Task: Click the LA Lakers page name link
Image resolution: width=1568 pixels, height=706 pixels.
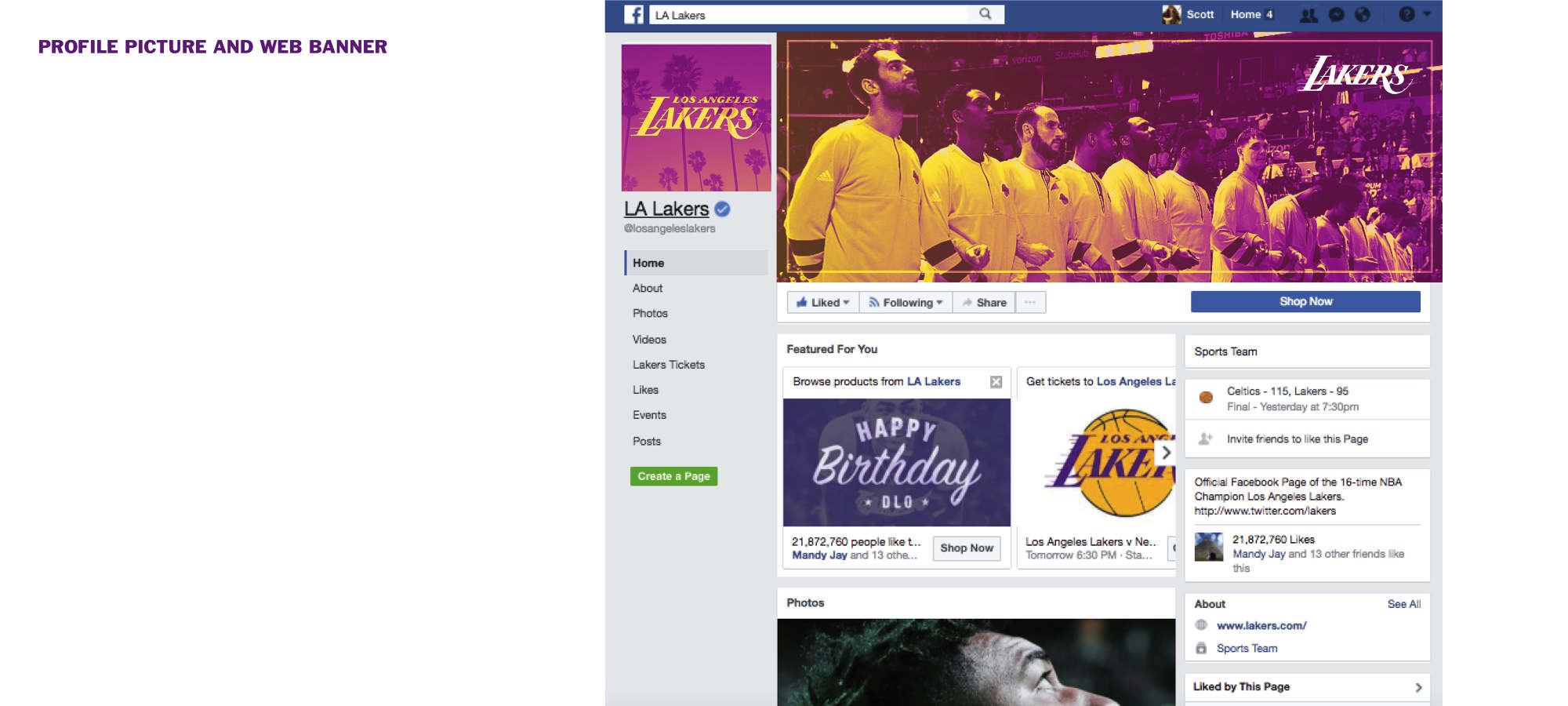Action: (x=666, y=209)
